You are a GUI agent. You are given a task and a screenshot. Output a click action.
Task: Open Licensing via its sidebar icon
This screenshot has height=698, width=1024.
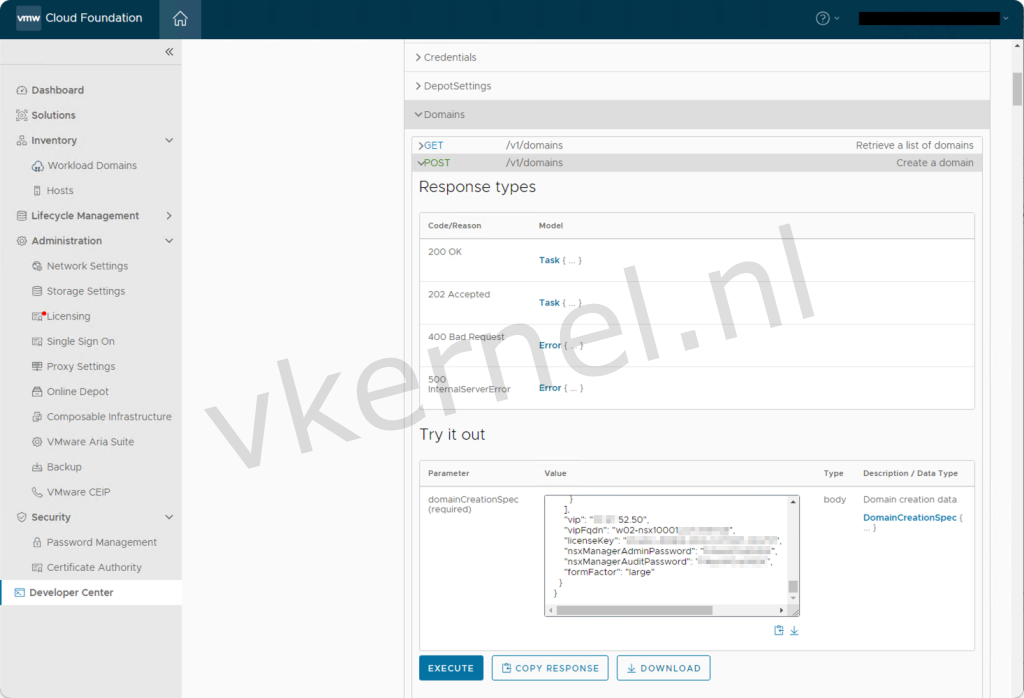tap(34, 316)
